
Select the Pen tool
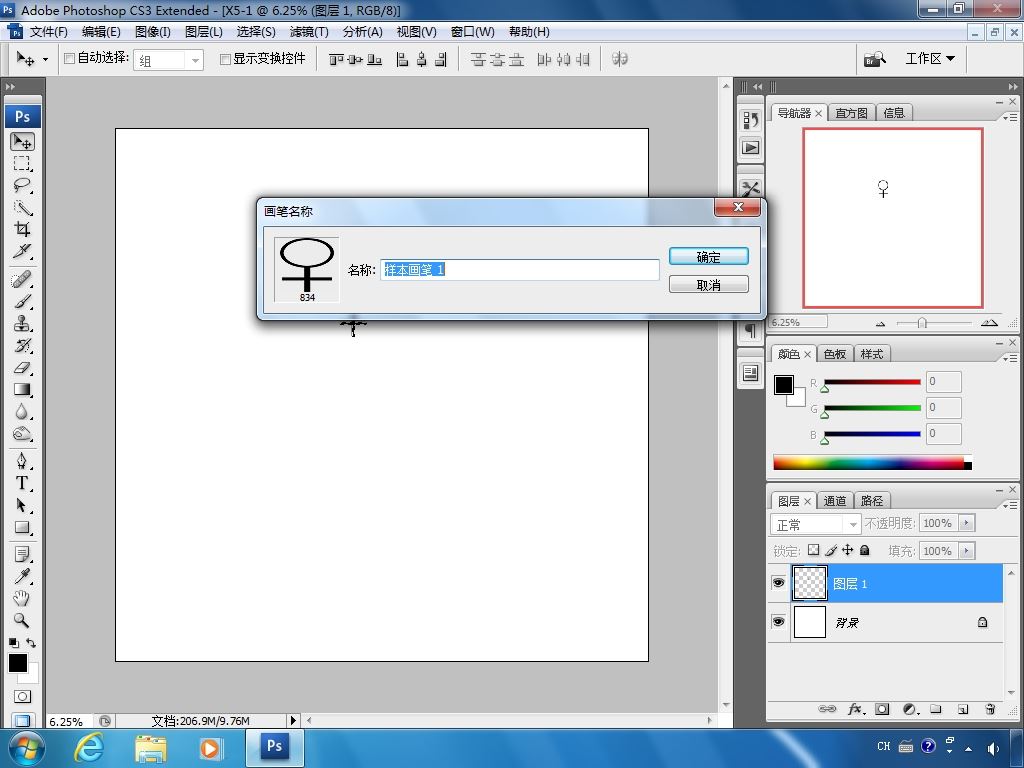22,461
